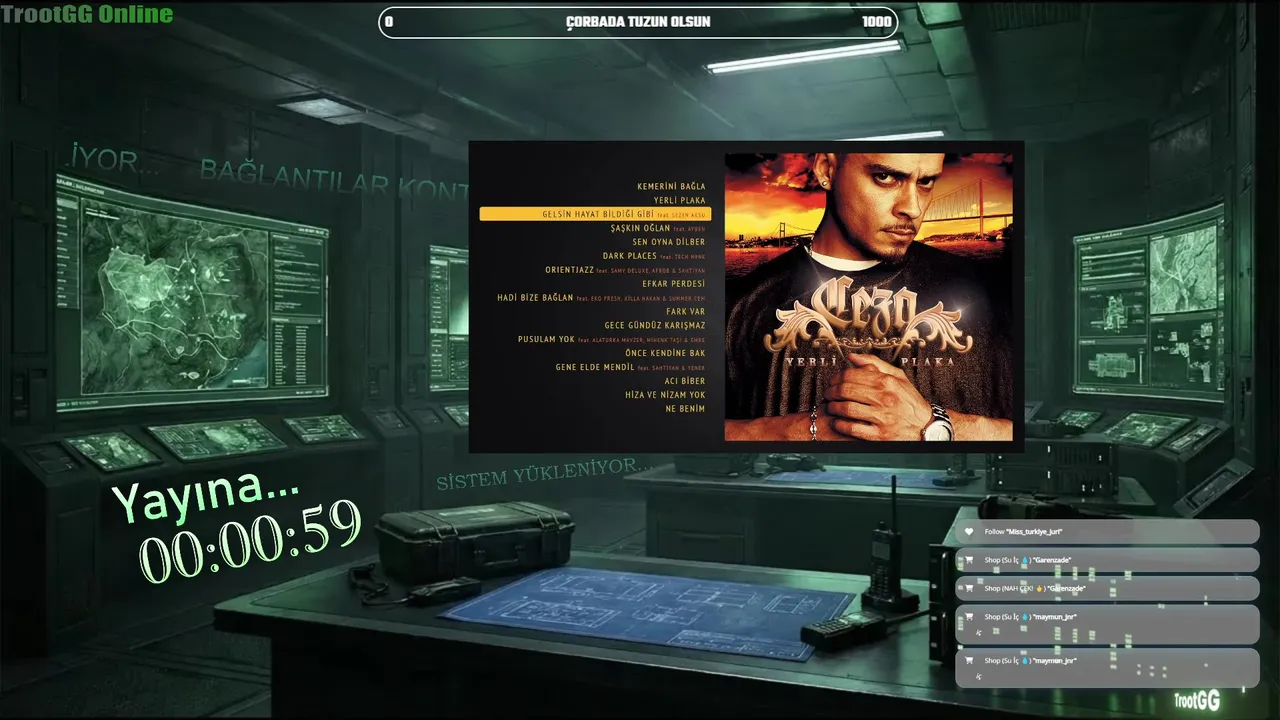Select the Önce Kendine Bak track
1280x720 pixels.
(665, 353)
